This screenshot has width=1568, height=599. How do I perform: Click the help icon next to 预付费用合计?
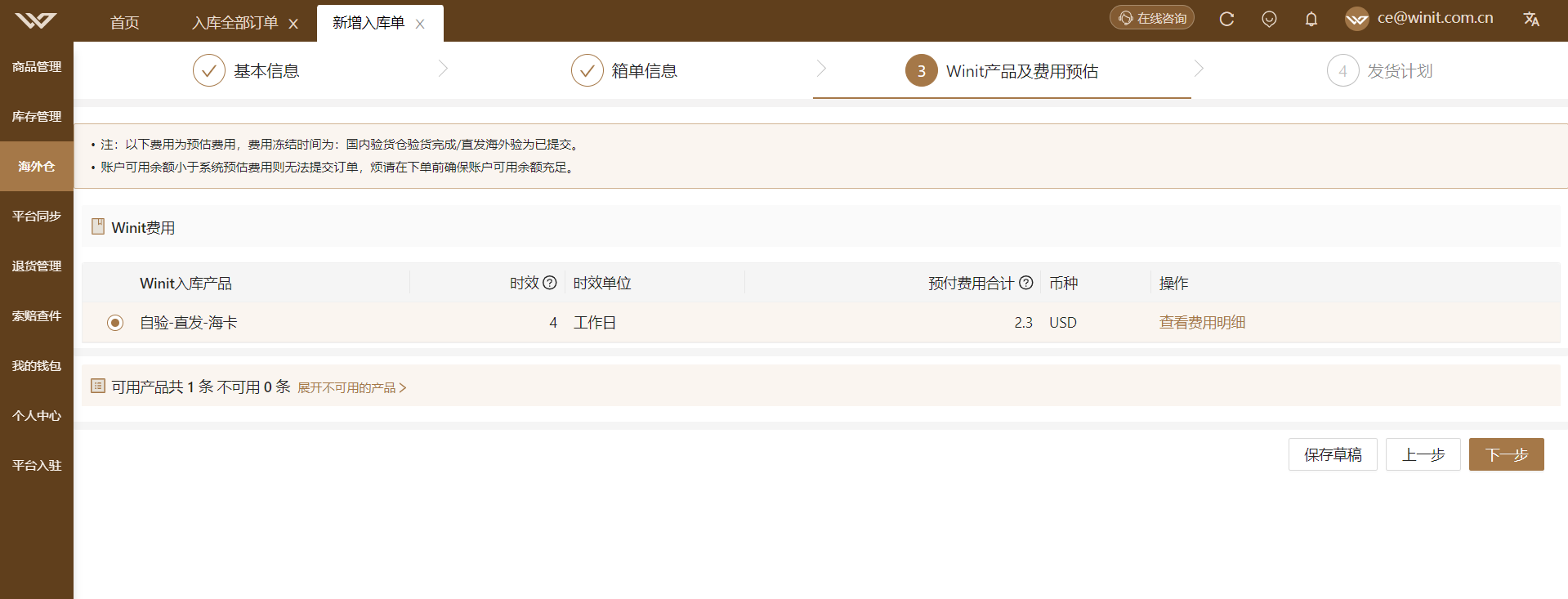click(1026, 283)
